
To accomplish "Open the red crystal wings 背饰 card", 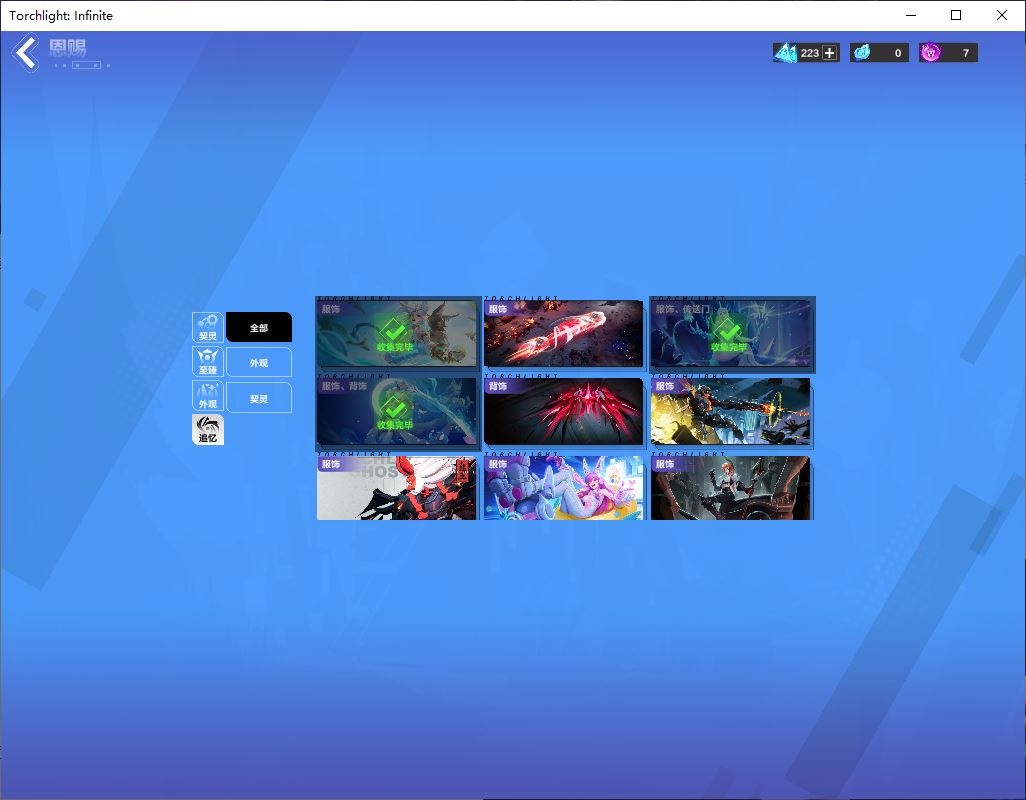I will 564,411.
